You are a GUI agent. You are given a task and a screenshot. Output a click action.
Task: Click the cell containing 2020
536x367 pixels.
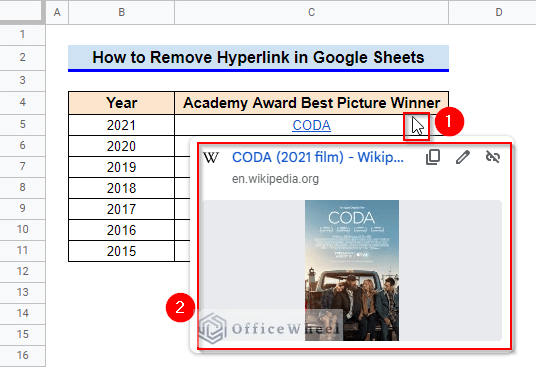tap(121, 146)
